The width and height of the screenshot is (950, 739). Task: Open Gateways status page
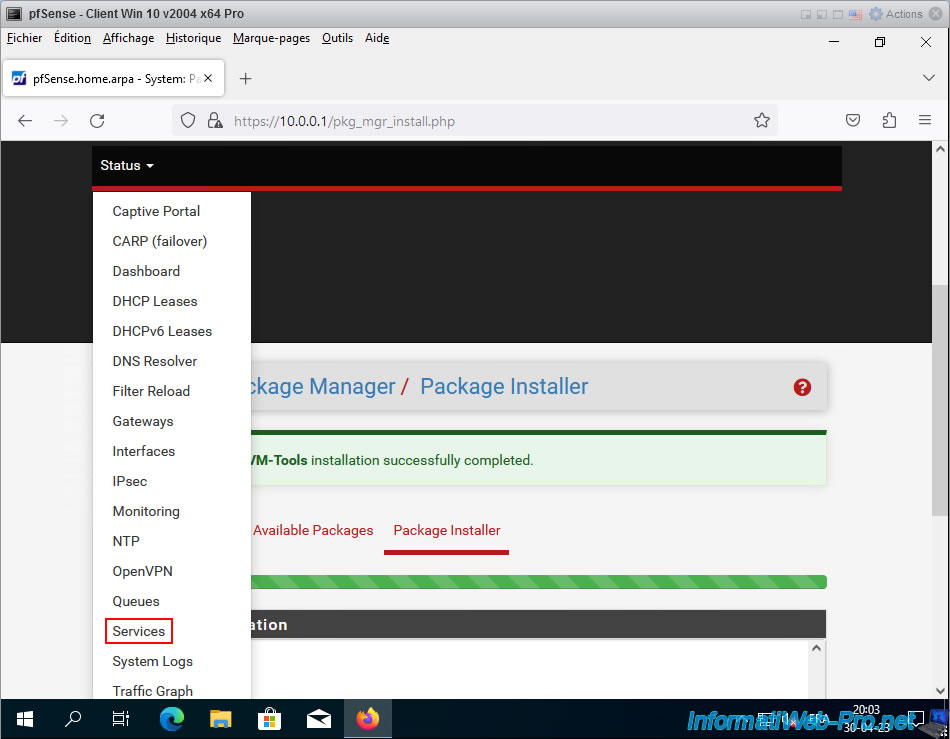[x=143, y=422]
